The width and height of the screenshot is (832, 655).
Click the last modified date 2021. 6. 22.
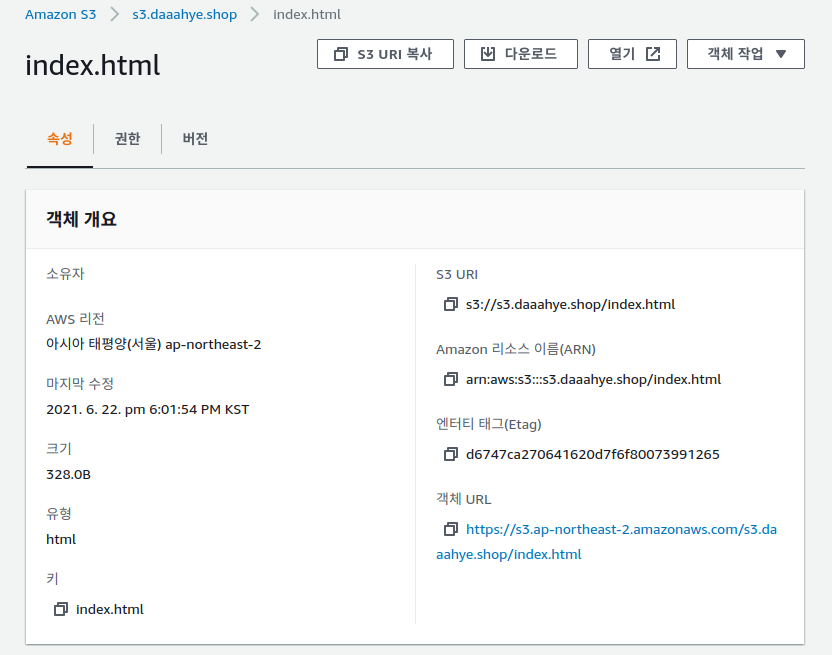coord(148,410)
